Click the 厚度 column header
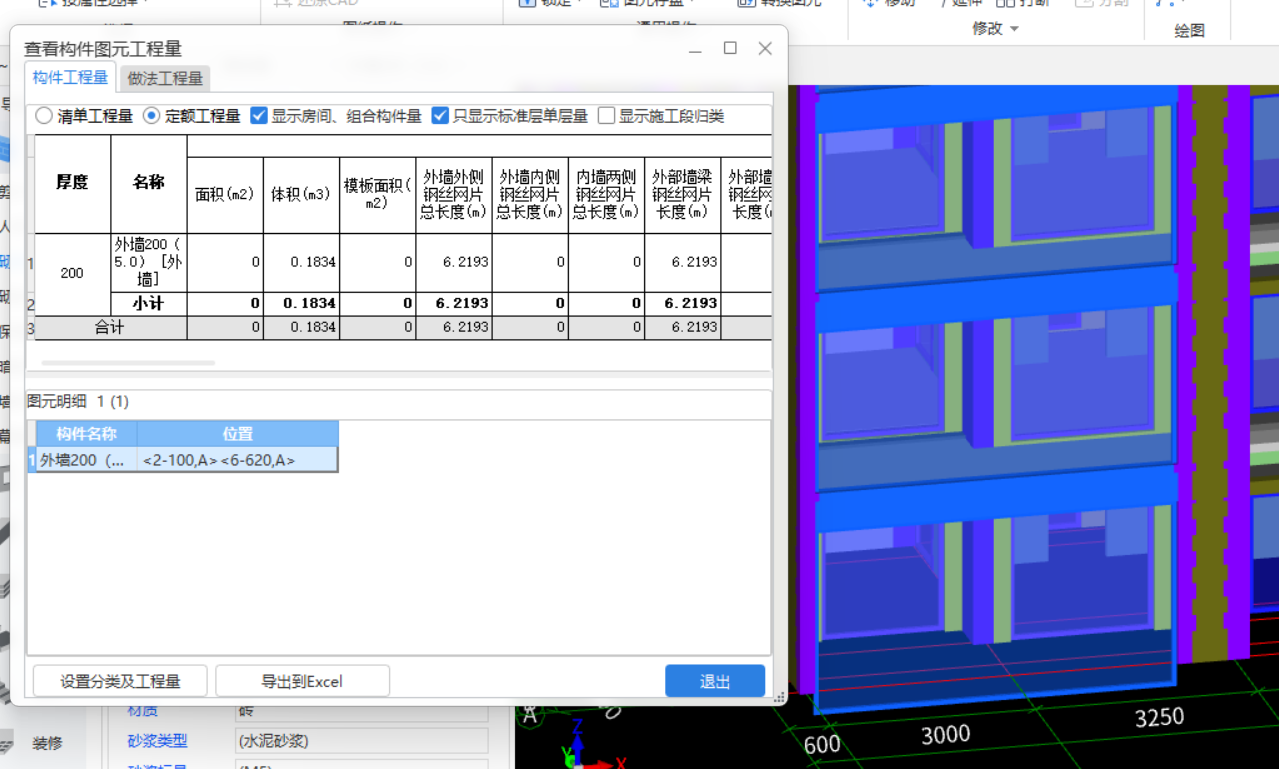Viewport: 1279px width, 769px height. tap(72, 183)
